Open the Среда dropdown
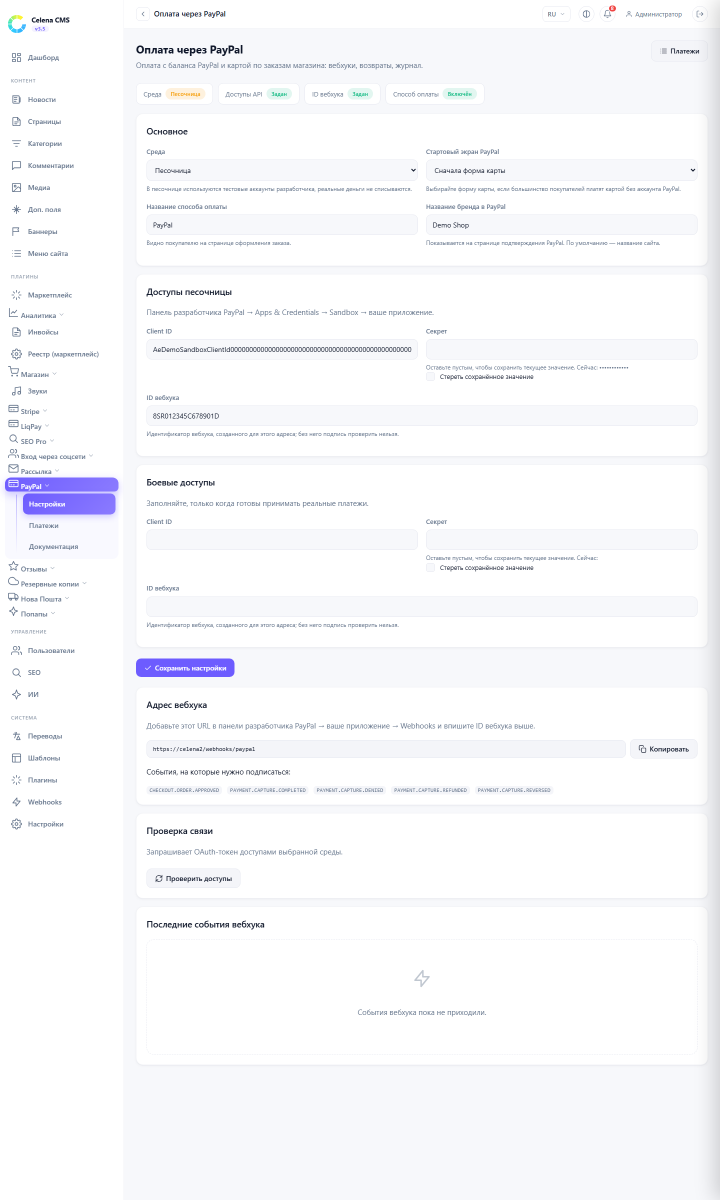The image size is (720, 1200). pyautogui.click(x=282, y=171)
